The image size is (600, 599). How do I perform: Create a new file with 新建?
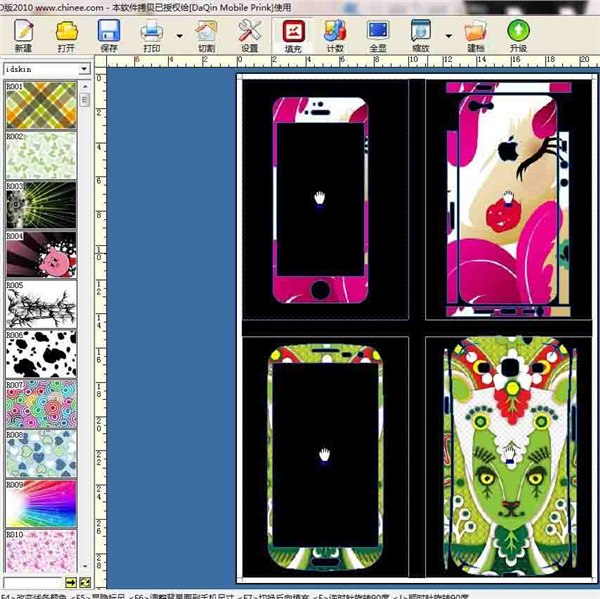coord(23,36)
